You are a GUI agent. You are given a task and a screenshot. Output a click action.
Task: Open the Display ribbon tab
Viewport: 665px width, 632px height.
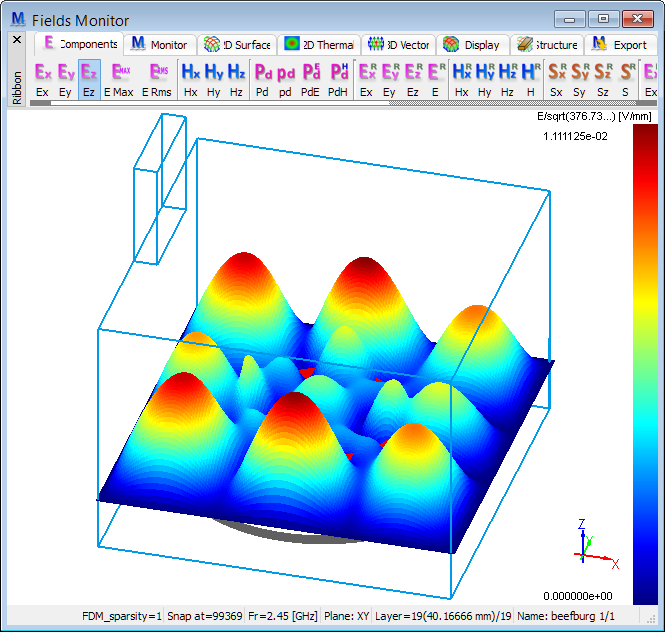471,45
